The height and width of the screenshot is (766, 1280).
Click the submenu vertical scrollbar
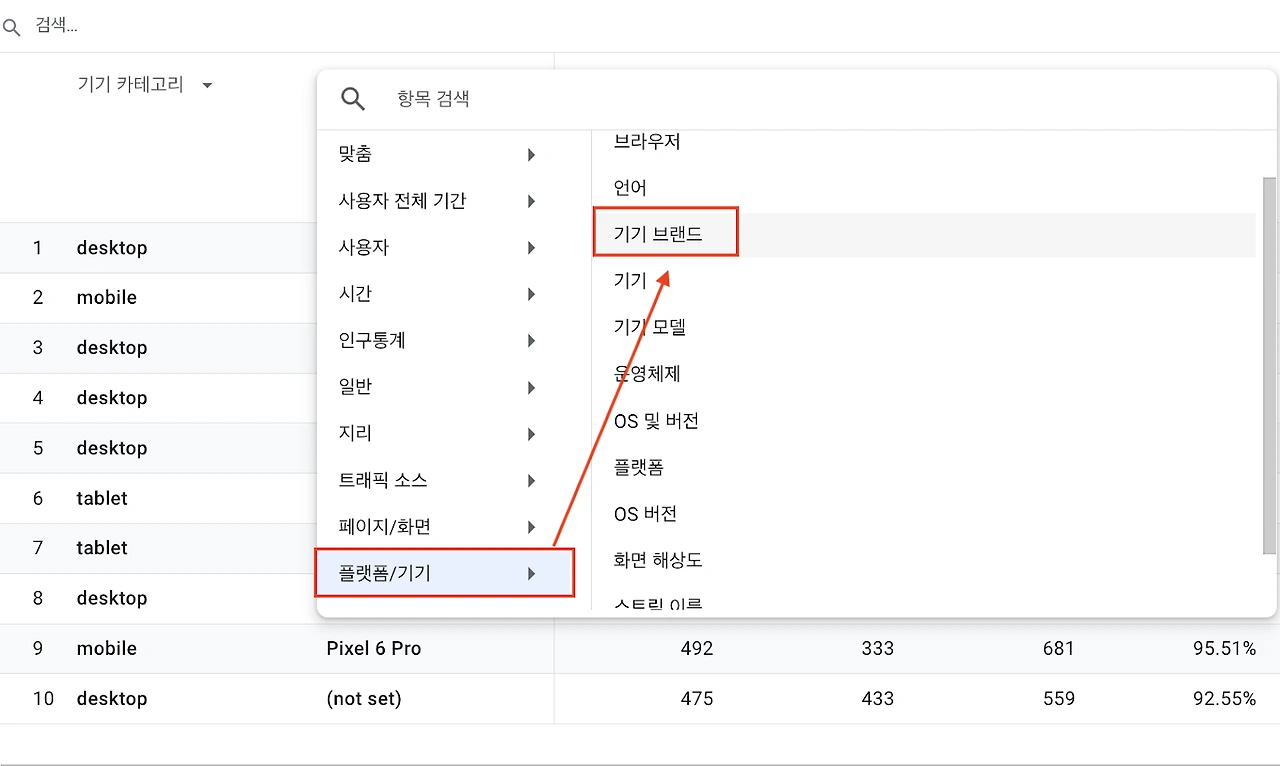tap(1269, 365)
